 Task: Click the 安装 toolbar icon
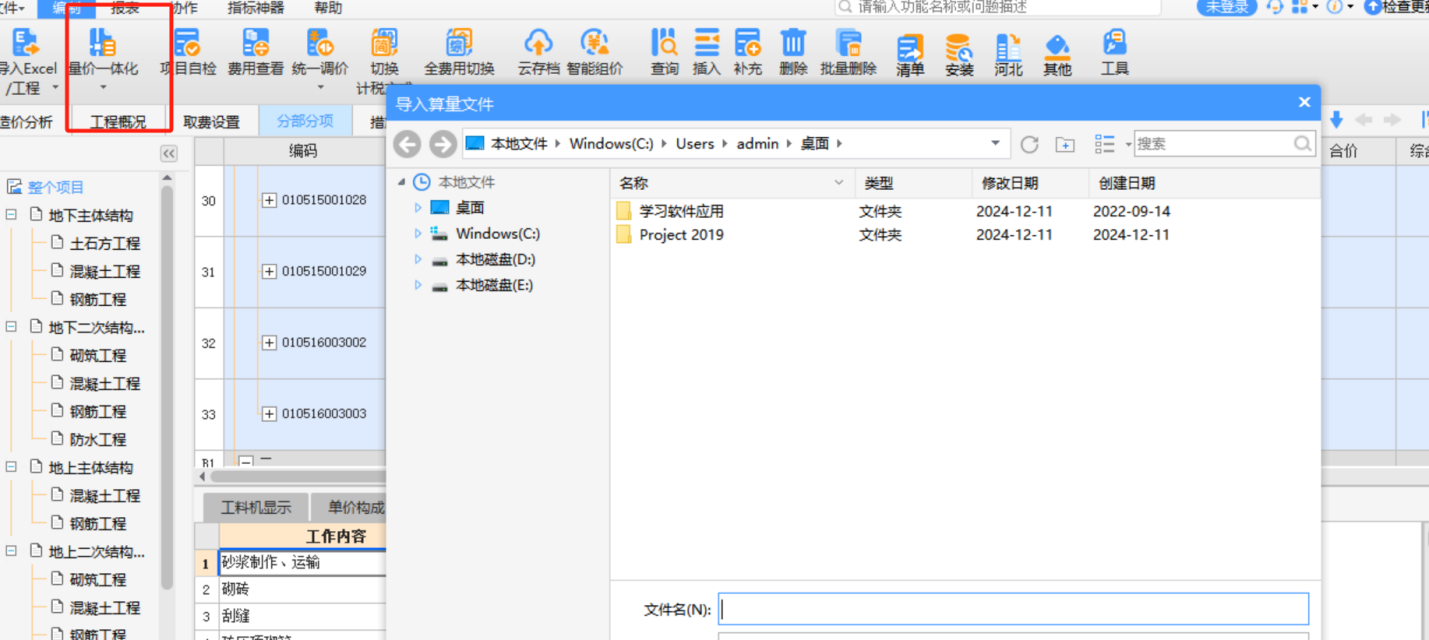[959, 47]
